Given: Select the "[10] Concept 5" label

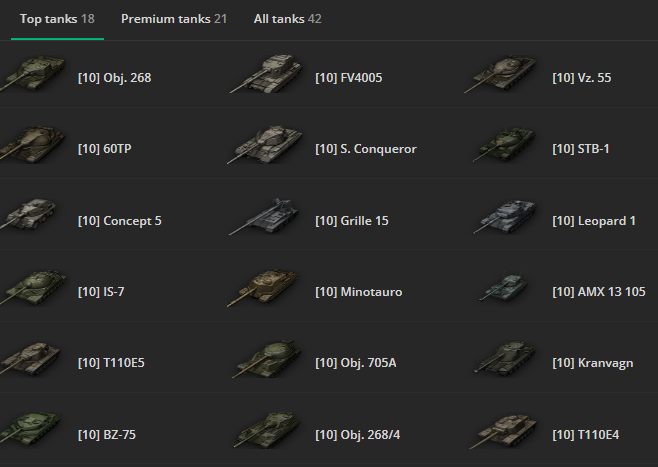Looking at the screenshot, I should (x=120, y=221).
